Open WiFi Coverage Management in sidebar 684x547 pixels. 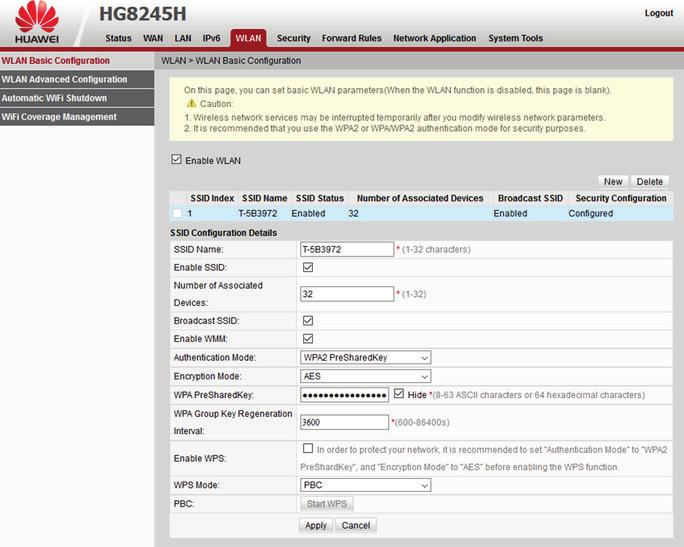[x=77, y=117]
